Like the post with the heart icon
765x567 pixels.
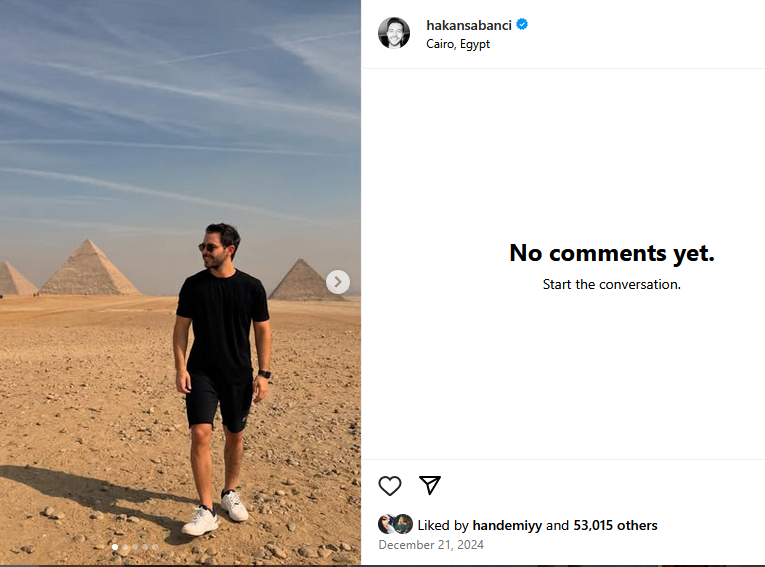tap(390, 486)
